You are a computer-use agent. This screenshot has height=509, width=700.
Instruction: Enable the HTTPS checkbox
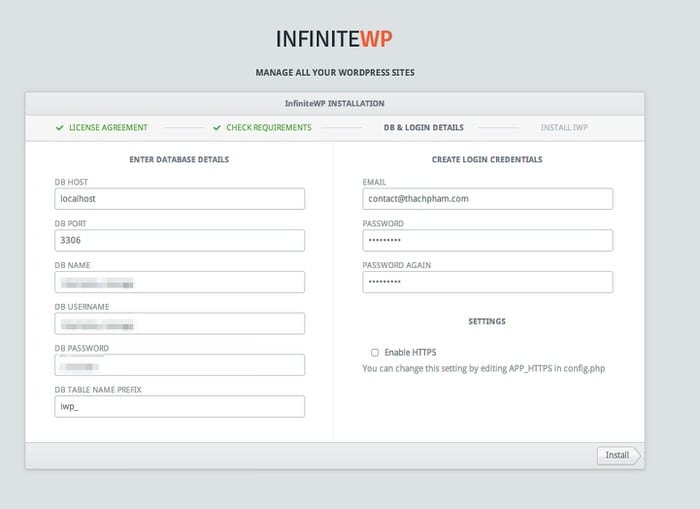(375, 353)
